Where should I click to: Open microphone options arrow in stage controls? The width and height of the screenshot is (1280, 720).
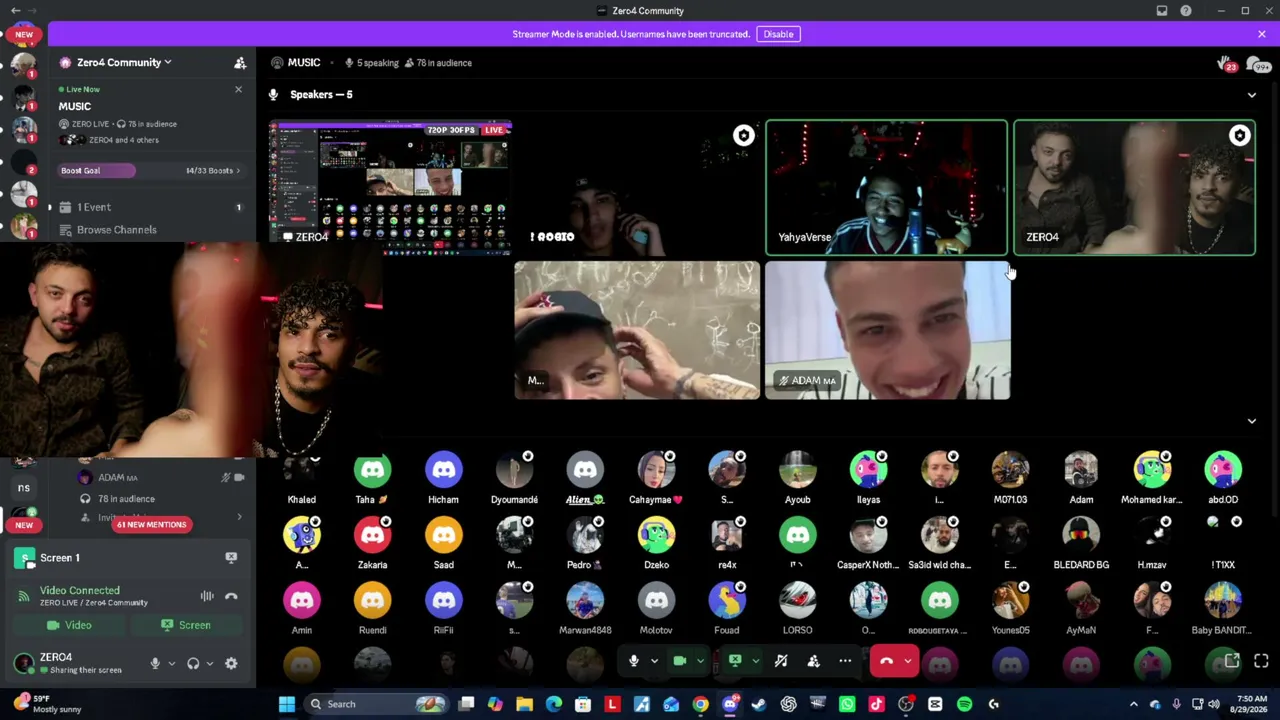[654, 660]
